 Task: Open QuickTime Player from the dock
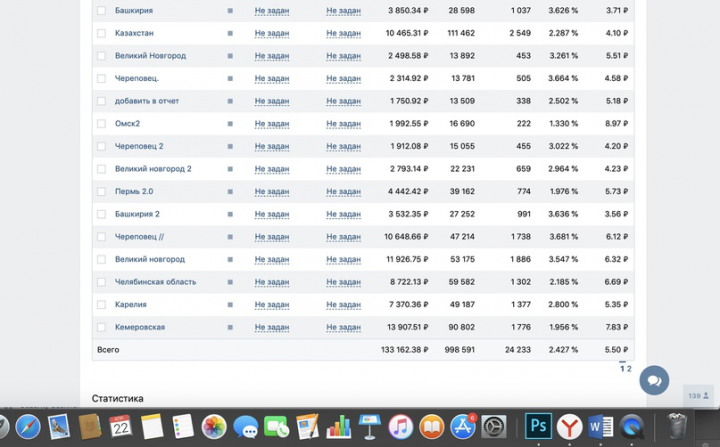632,427
